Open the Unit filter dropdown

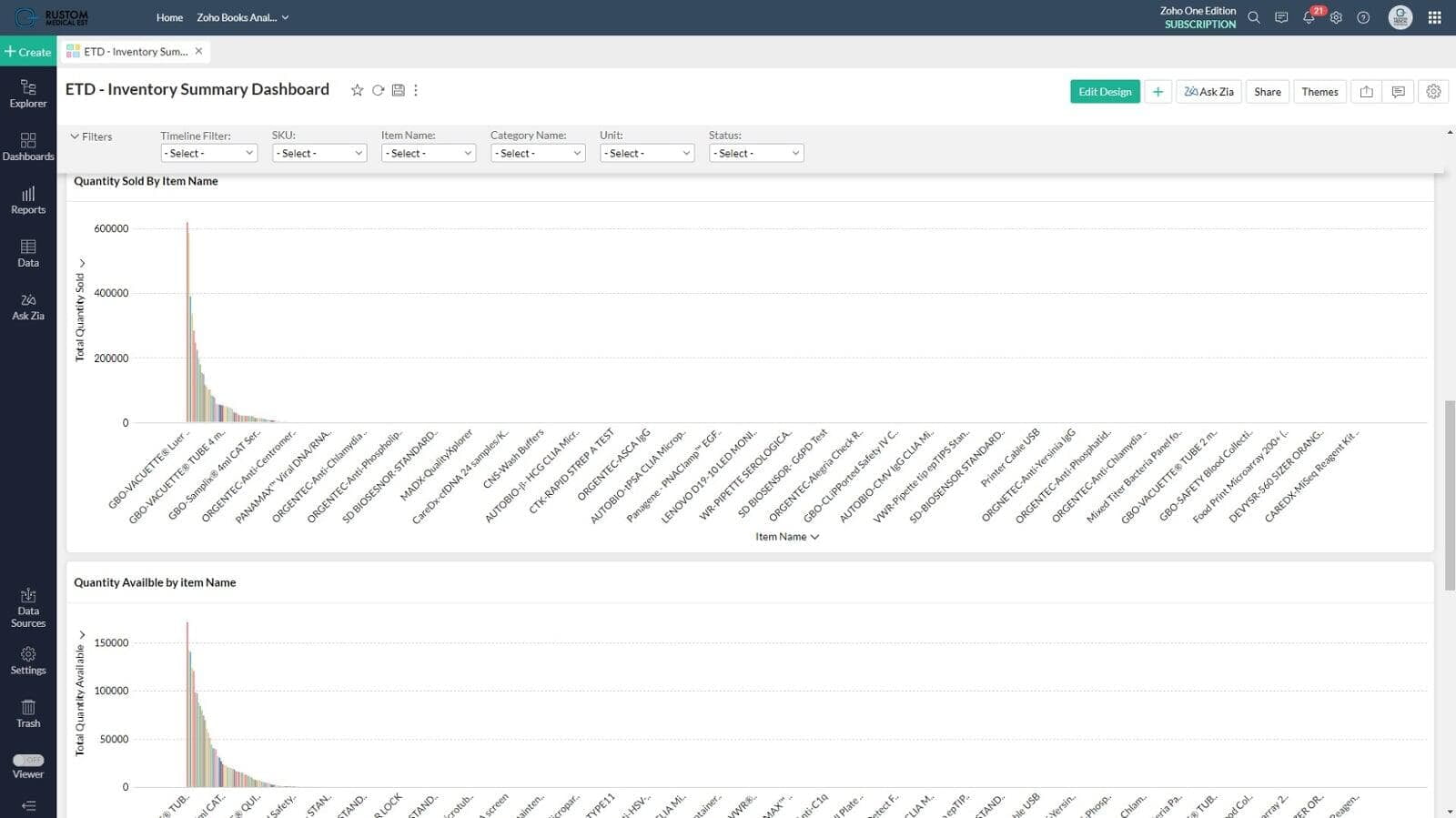[646, 153]
